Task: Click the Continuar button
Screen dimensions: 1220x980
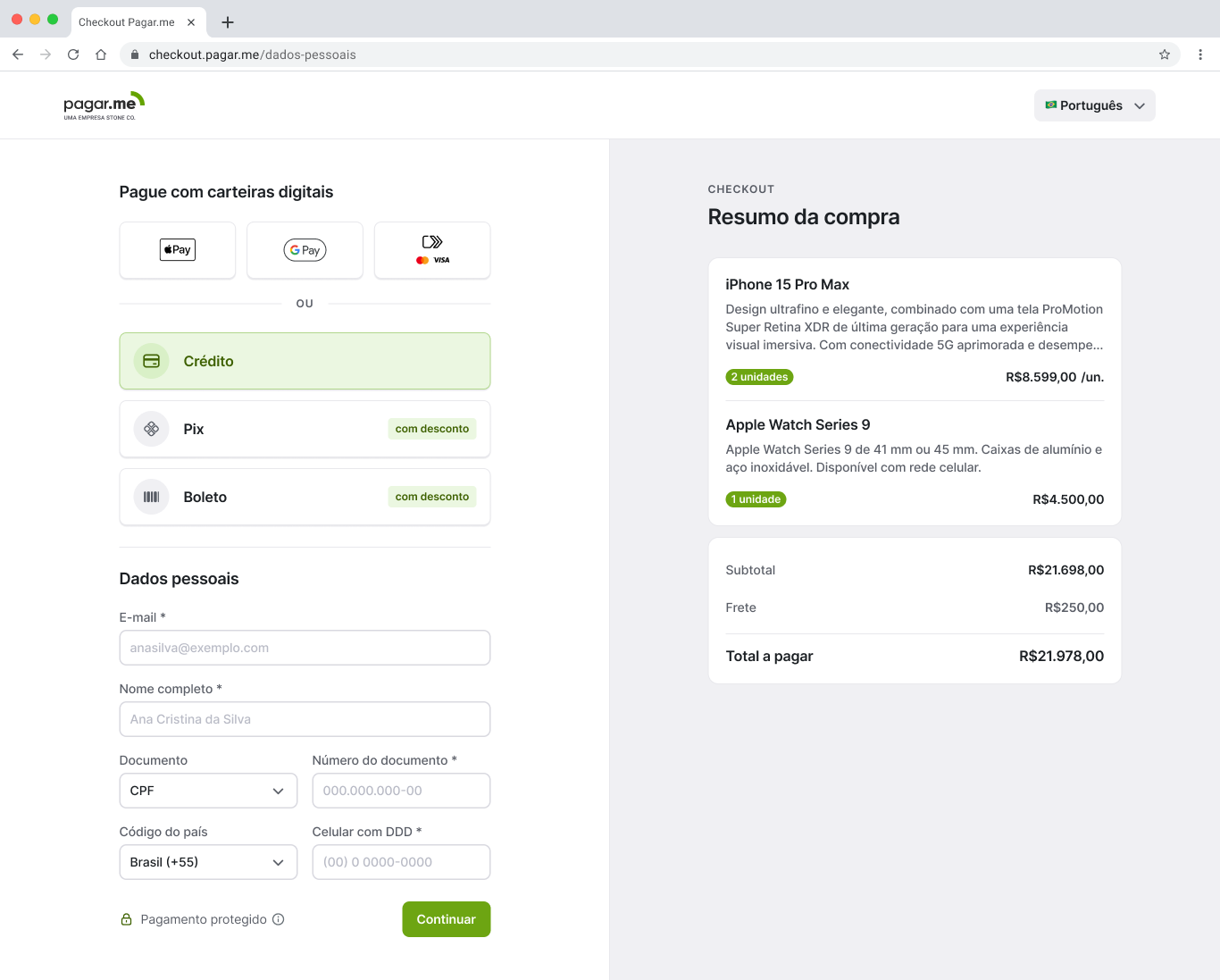Action: (447, 919)
